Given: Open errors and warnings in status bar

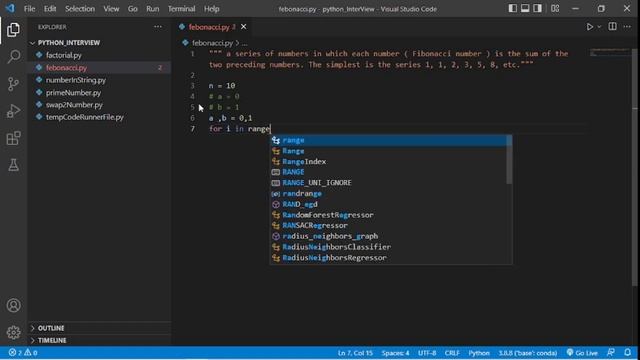Looking at the screenshot, I should (x=24, y=353).
